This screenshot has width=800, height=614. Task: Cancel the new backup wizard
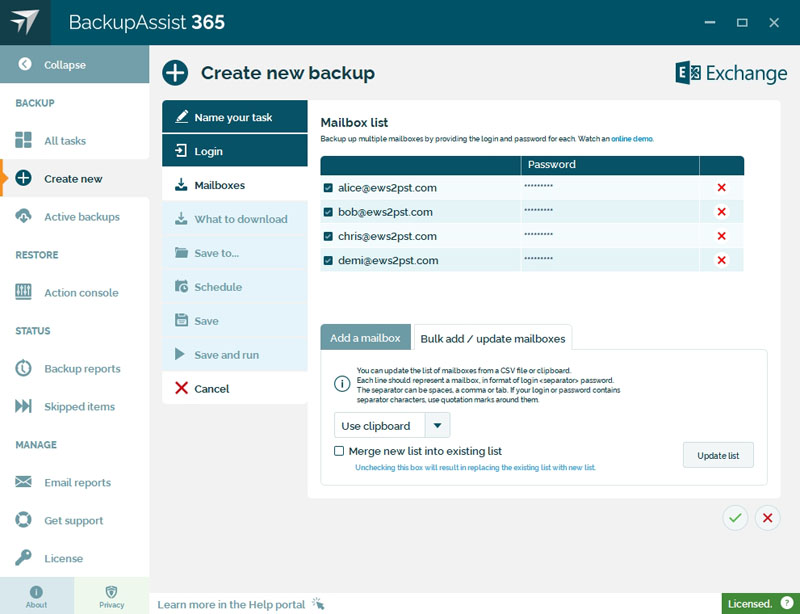pyautogui.click(x=235, y=388)
